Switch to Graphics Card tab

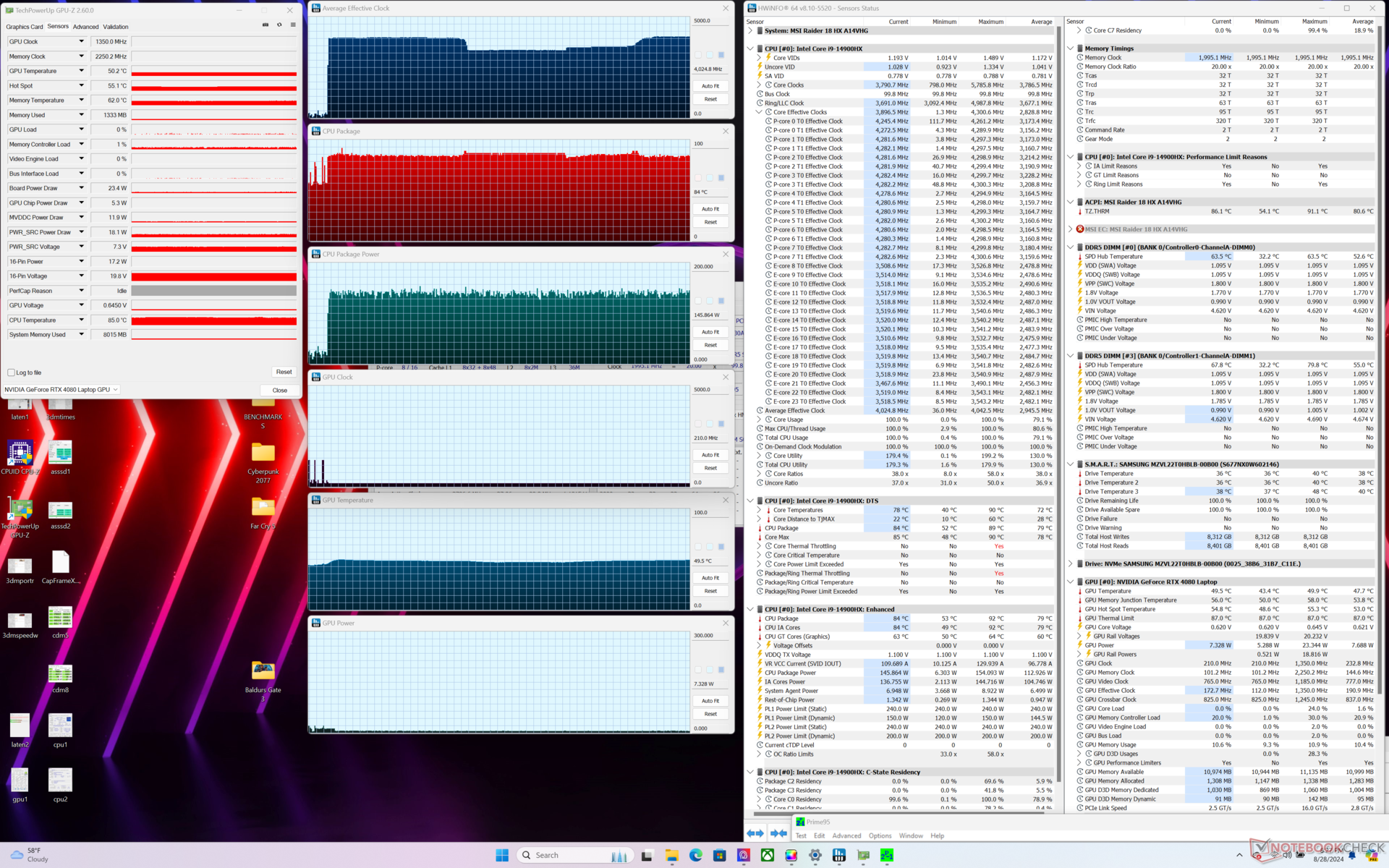coord(25,27)
